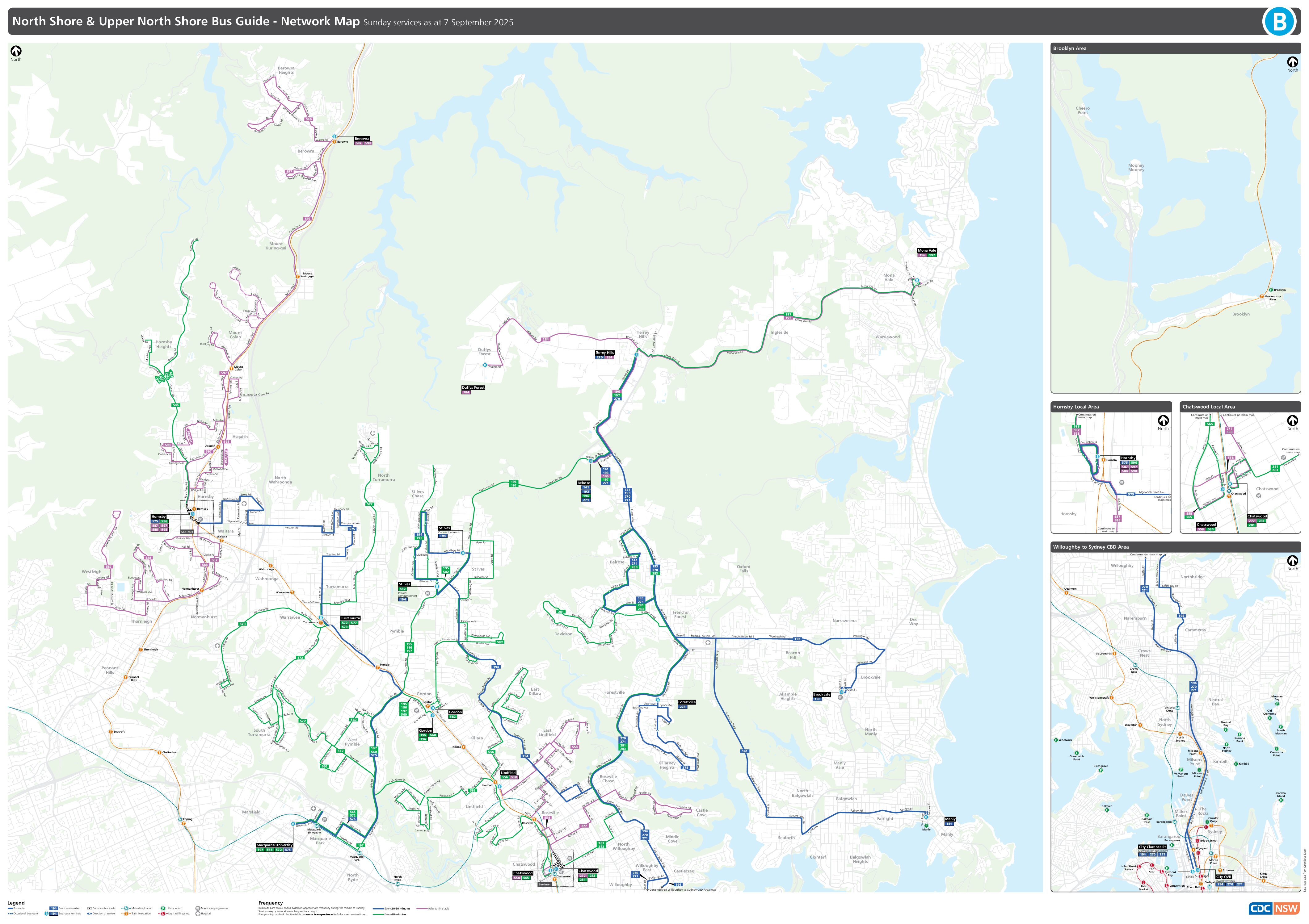Select the Metro line/station icon in the legend
Viewport: 1309px width, 924px height.
point(126,908)
